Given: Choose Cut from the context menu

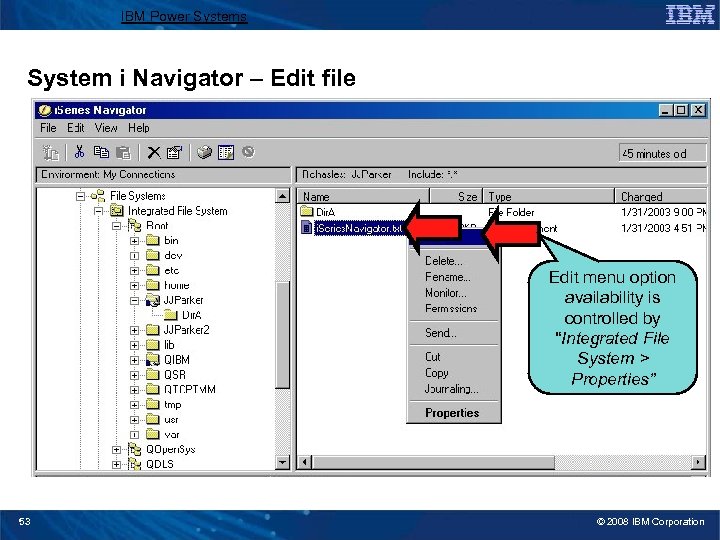Looking at the screenshot, I should coord(433,357).
